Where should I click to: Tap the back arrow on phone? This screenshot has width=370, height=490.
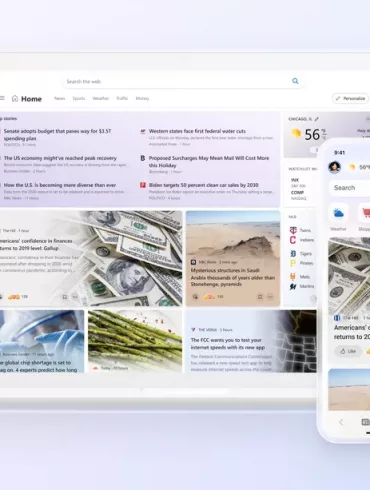341,422
